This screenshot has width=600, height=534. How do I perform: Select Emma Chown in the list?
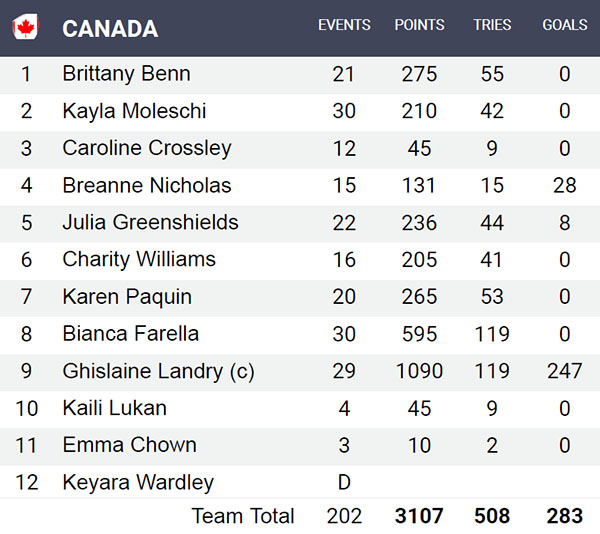[x=129, y=445]
